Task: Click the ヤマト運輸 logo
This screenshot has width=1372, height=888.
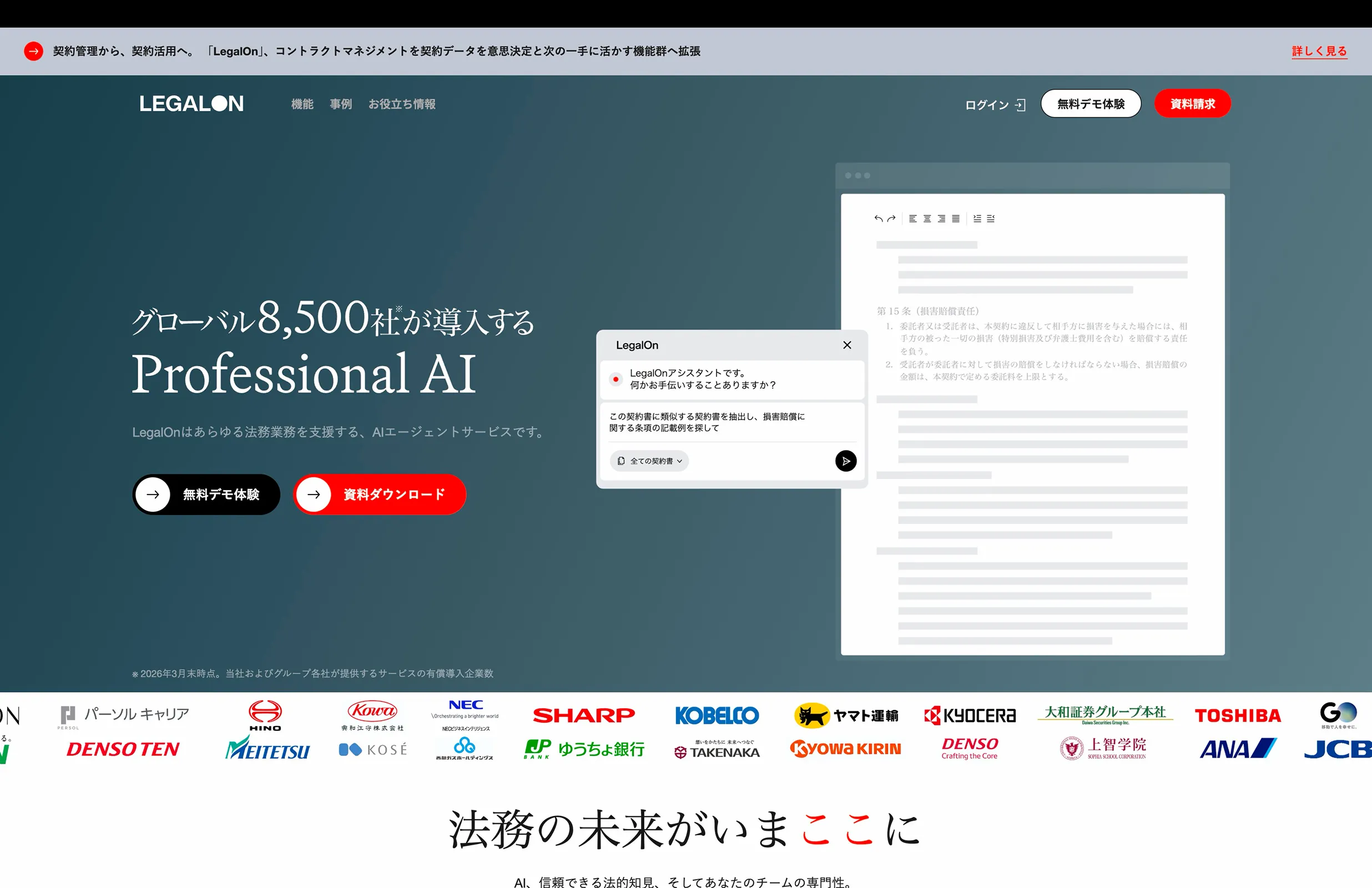Action: [x=846, y=715]
